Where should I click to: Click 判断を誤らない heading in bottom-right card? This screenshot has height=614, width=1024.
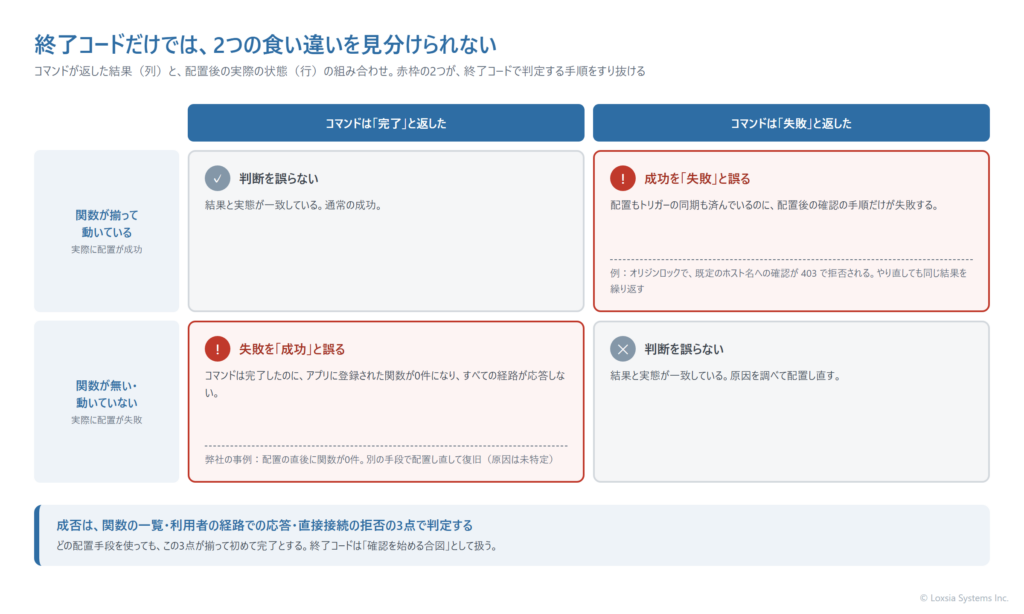pyautogui.click(x=684, y=349)
